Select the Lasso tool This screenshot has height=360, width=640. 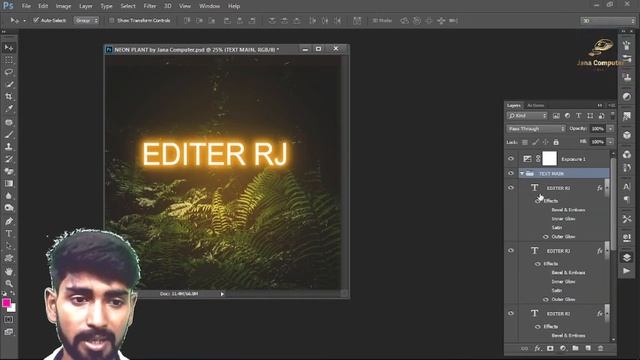tap(9, 72)
